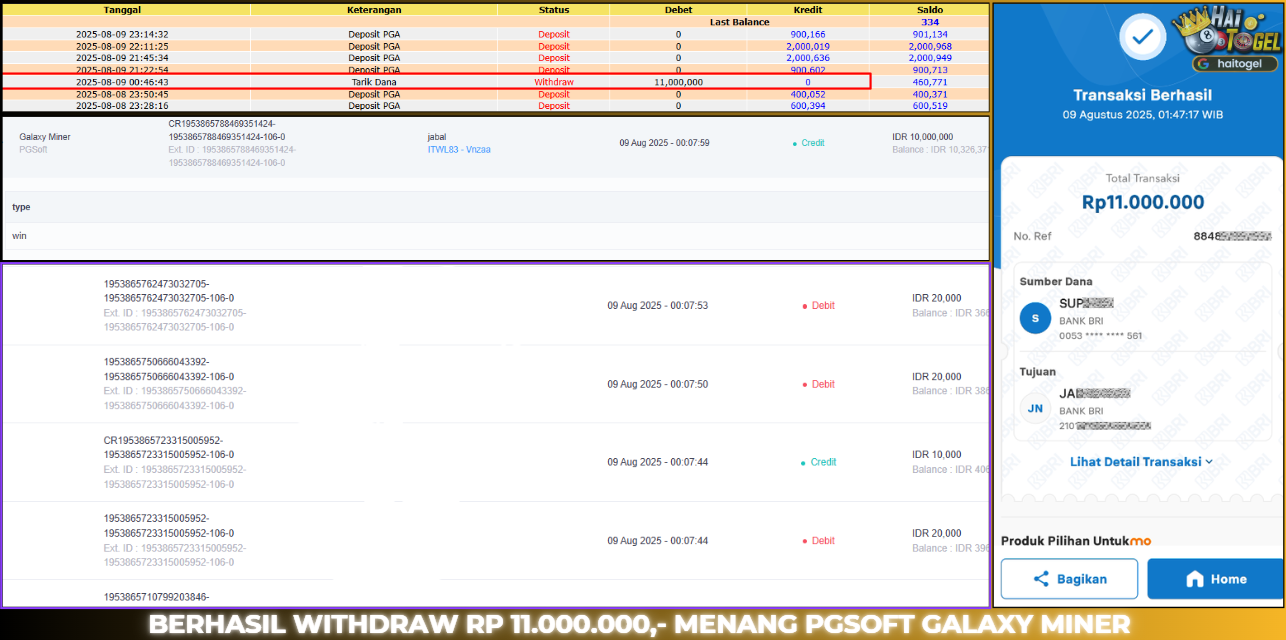
Task: Click the kredit value 600,394
Action: click(807, 106)
